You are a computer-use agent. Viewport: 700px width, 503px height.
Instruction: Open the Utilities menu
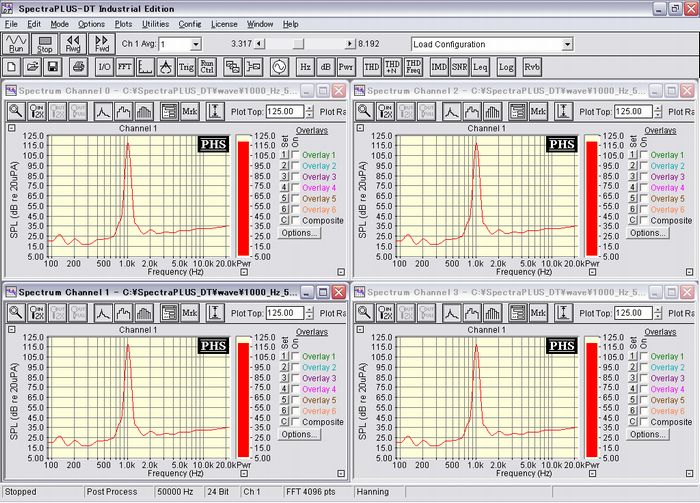(155, 23)
